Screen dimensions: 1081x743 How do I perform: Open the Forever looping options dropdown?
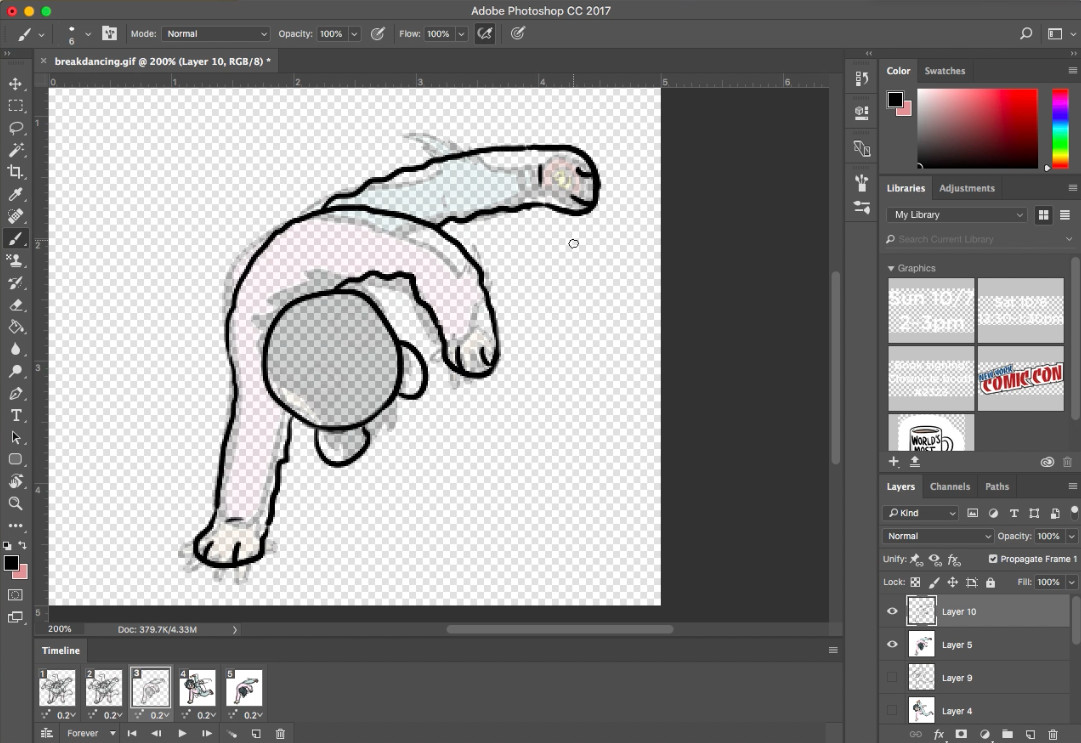[x=90, y=733]
